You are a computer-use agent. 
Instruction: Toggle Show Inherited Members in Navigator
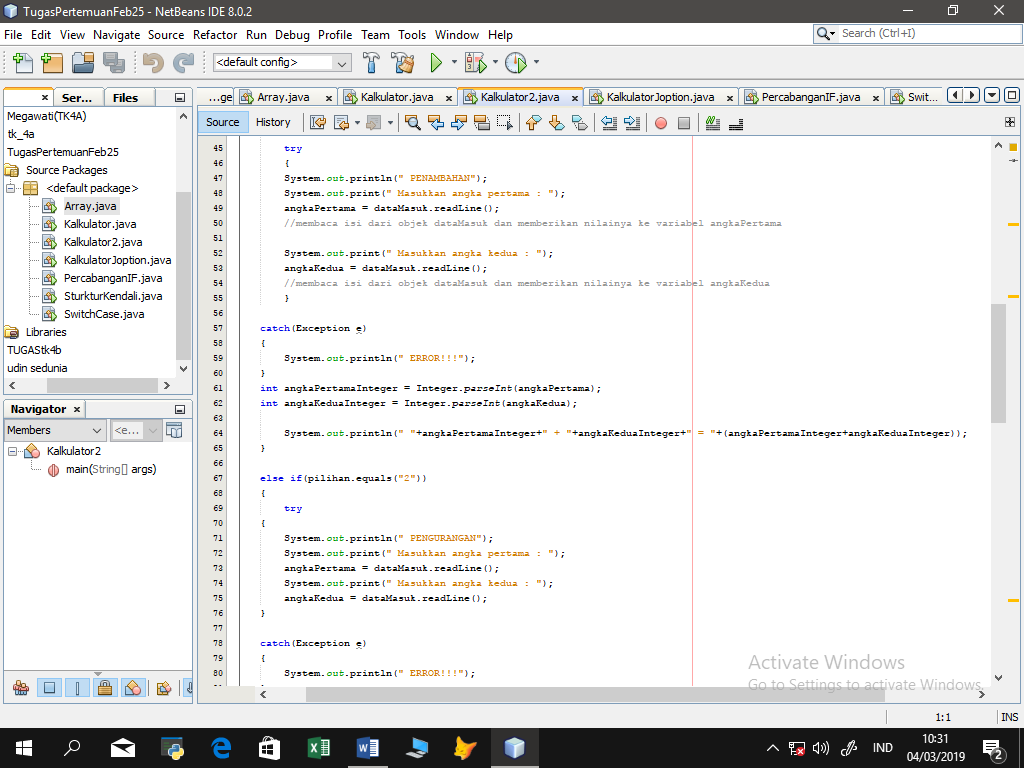tap(21, 688)
